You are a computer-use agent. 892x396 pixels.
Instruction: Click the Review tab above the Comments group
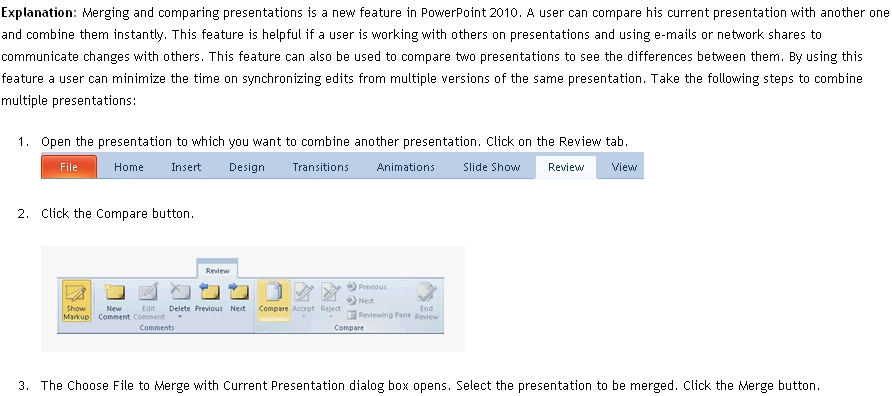click(217, 270)
